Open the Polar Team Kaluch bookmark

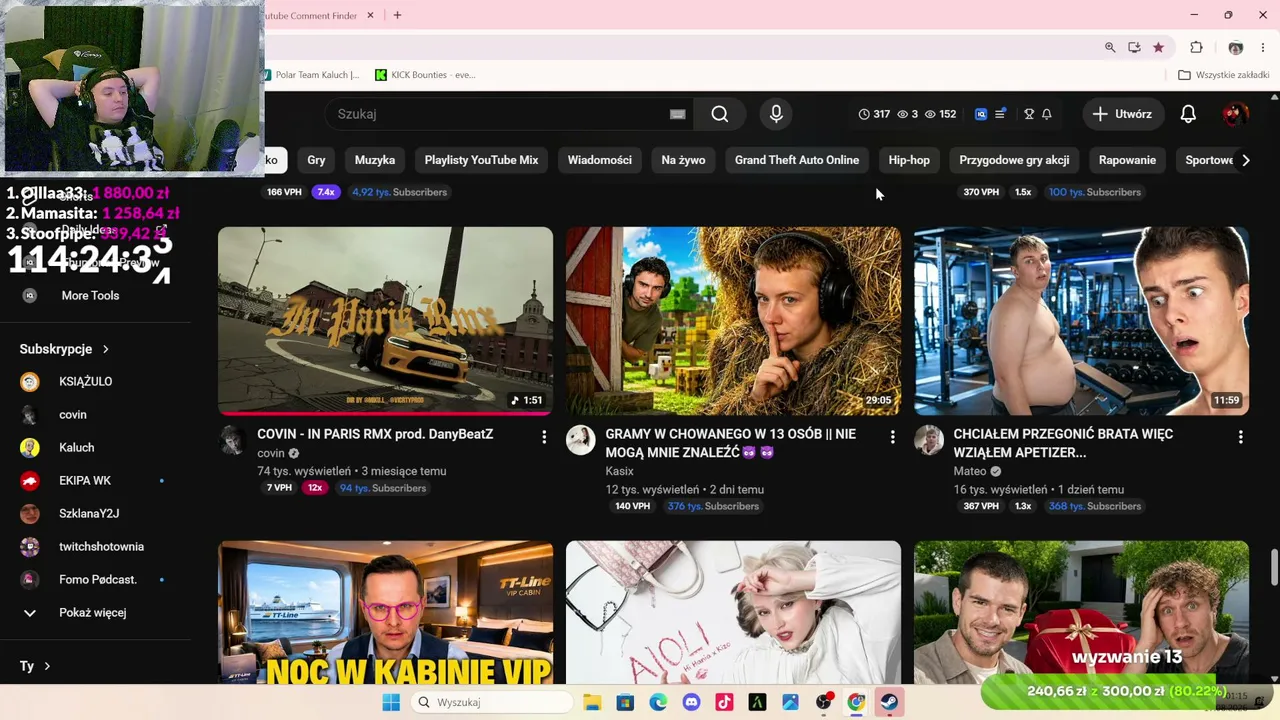click(313, 75)
